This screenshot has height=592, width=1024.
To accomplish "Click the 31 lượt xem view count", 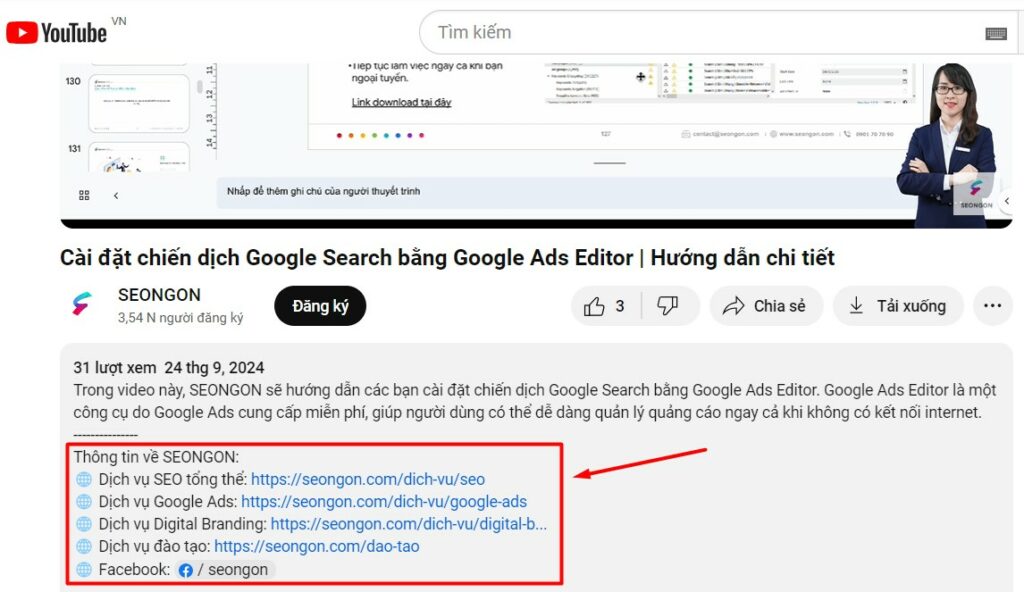I will click(x=115, y=368).
